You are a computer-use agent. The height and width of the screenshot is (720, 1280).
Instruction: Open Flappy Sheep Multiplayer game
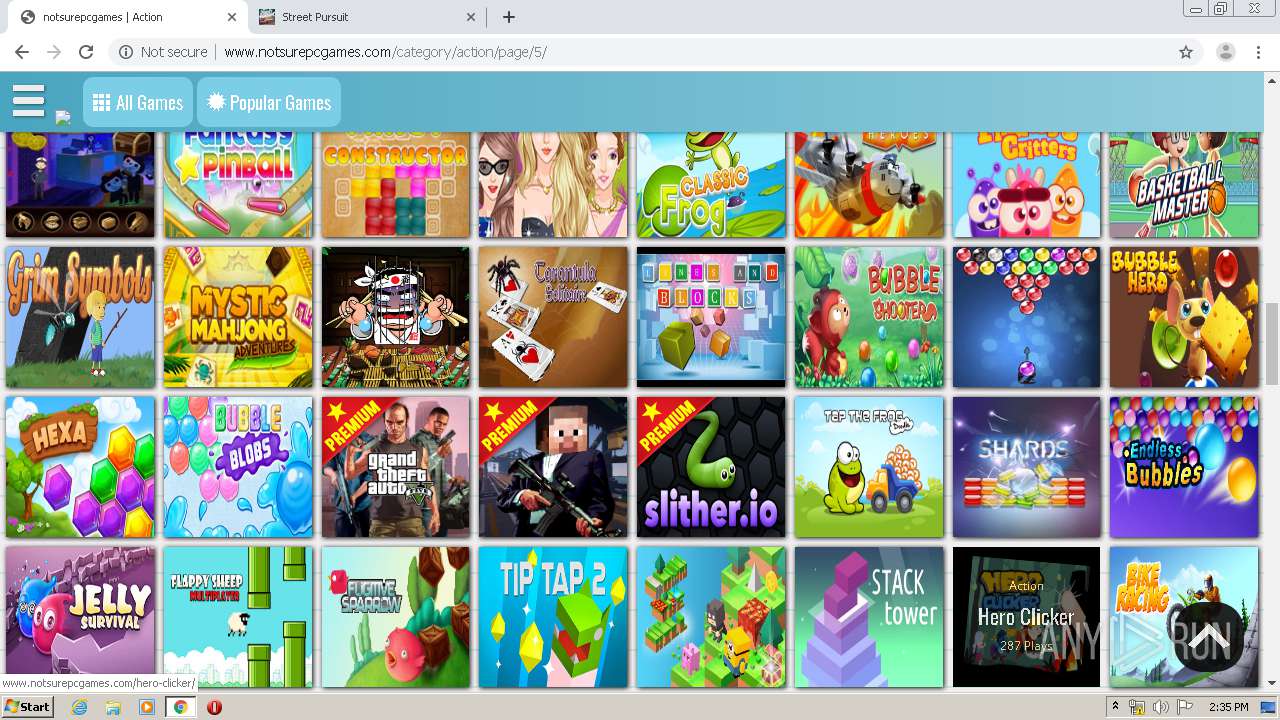[238, 617]
